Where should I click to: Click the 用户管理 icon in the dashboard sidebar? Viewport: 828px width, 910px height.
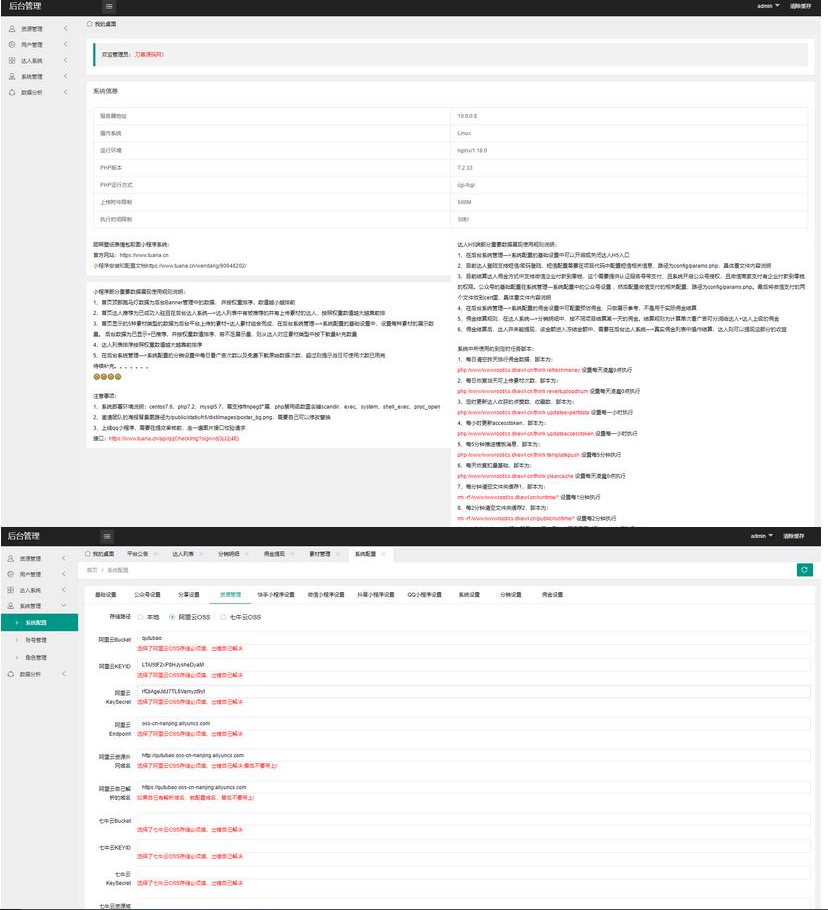click(x=12, y=44)
